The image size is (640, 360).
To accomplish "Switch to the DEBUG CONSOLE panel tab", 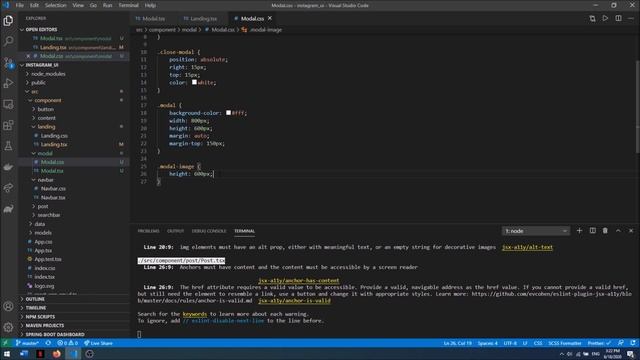I will click(209, 231).
